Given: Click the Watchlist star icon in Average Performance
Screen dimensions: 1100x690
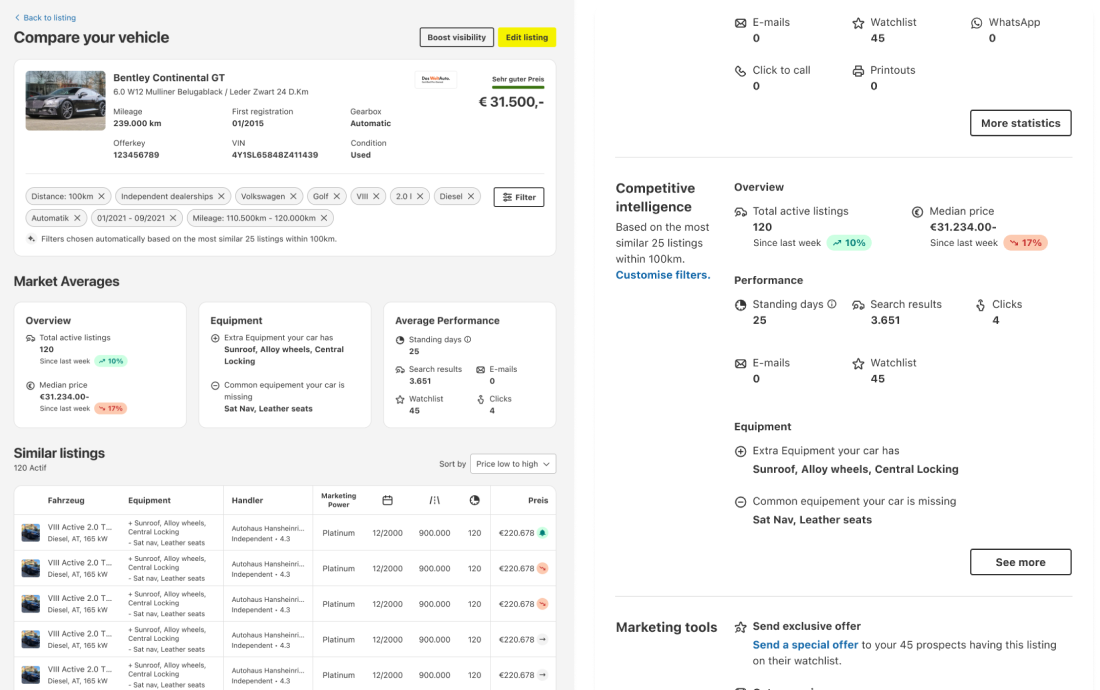Looking at the screenshot, I should click(x=400, y=399).
